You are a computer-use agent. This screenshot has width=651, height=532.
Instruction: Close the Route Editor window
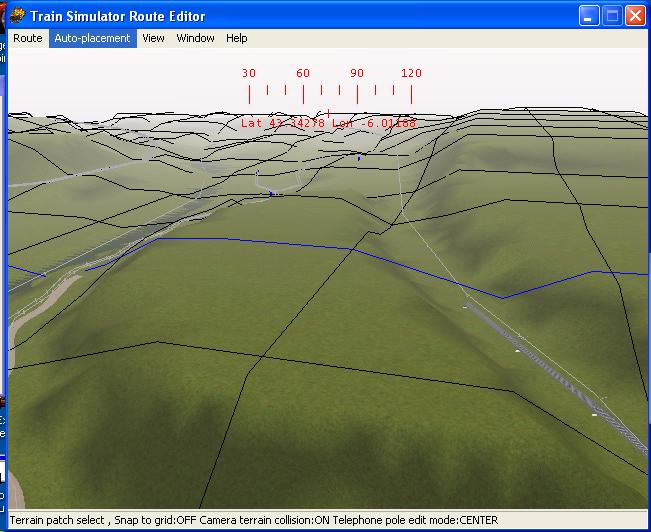click(x=636, y=15)
